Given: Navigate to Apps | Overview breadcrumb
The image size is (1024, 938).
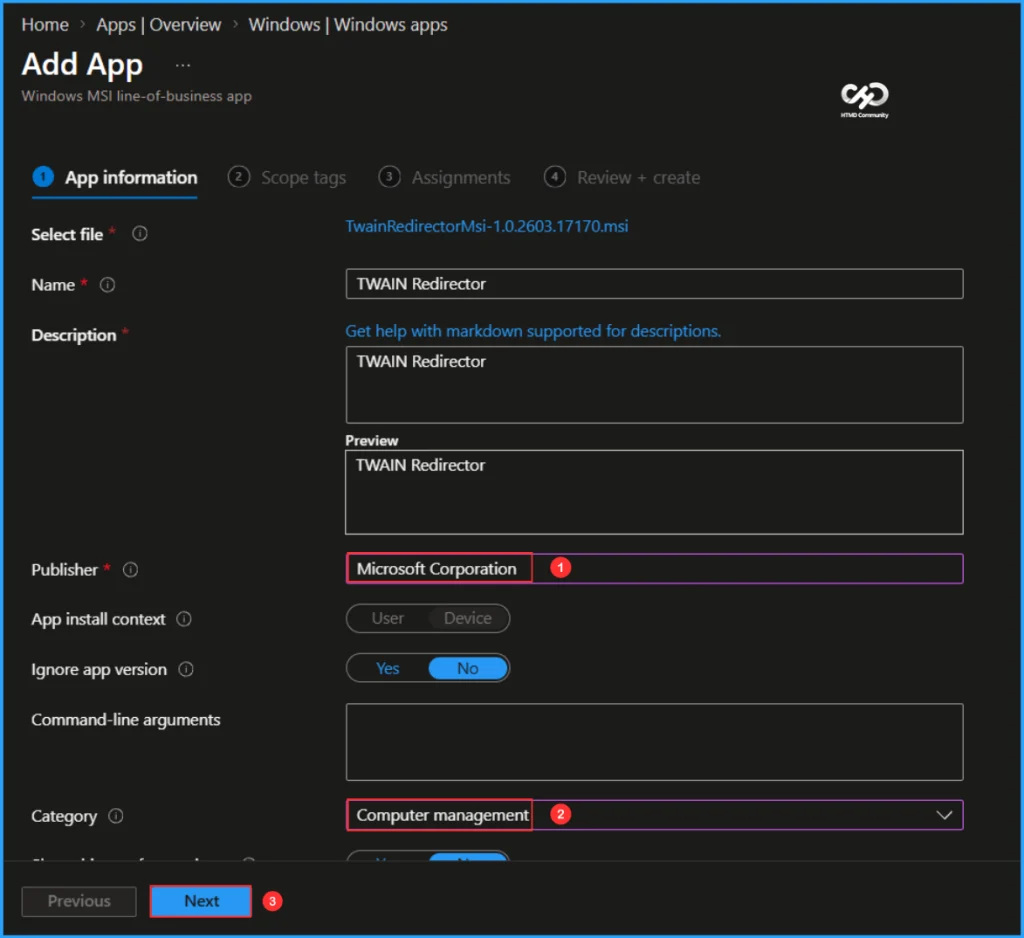Looking at the screenshot, I should click(159, 25).
